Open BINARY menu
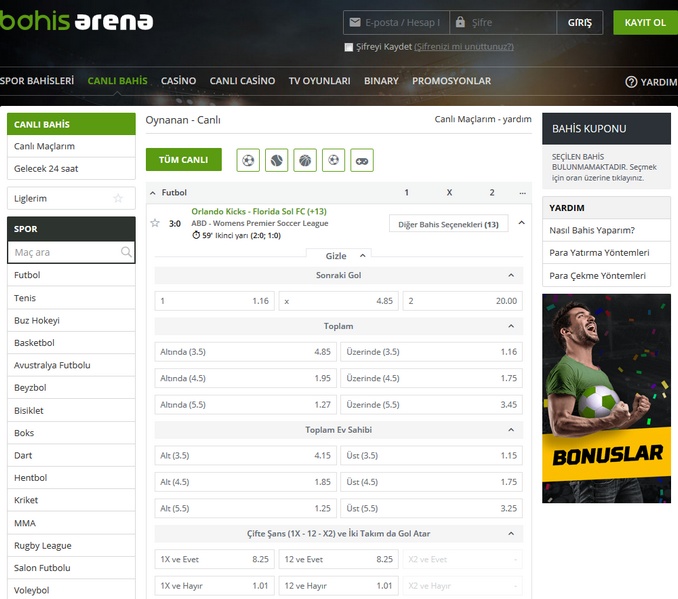This screenshot has height=599, width=678. [381, 81]
